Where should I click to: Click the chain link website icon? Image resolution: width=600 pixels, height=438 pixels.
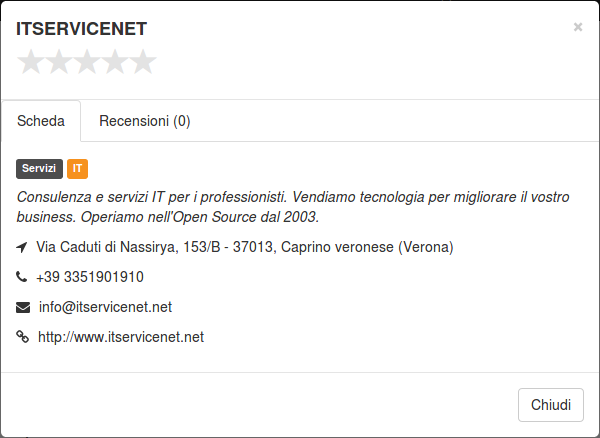(22, 337)
